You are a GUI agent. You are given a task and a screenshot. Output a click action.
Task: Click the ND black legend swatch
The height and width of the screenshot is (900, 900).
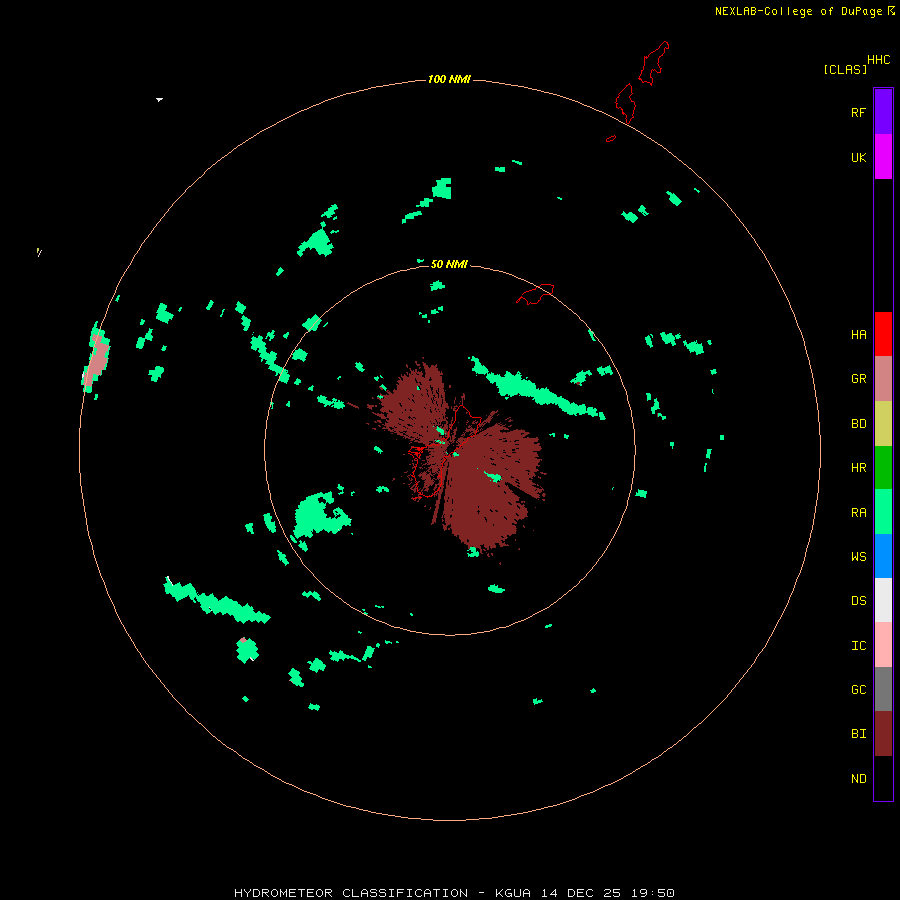coord(883,778)
